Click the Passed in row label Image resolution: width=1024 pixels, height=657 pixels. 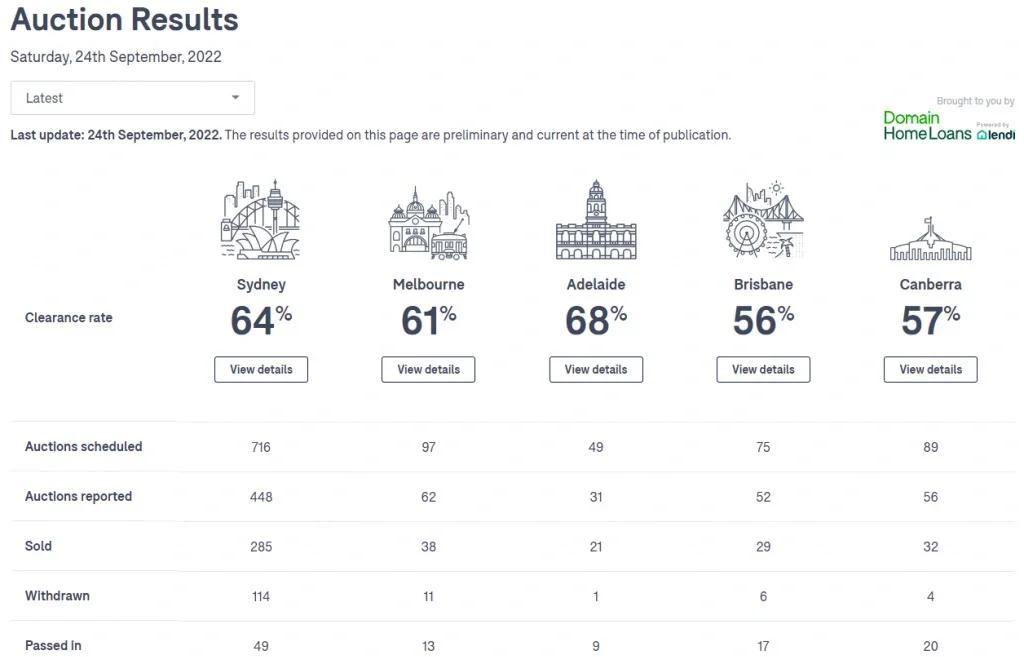(x=53, y=646)
